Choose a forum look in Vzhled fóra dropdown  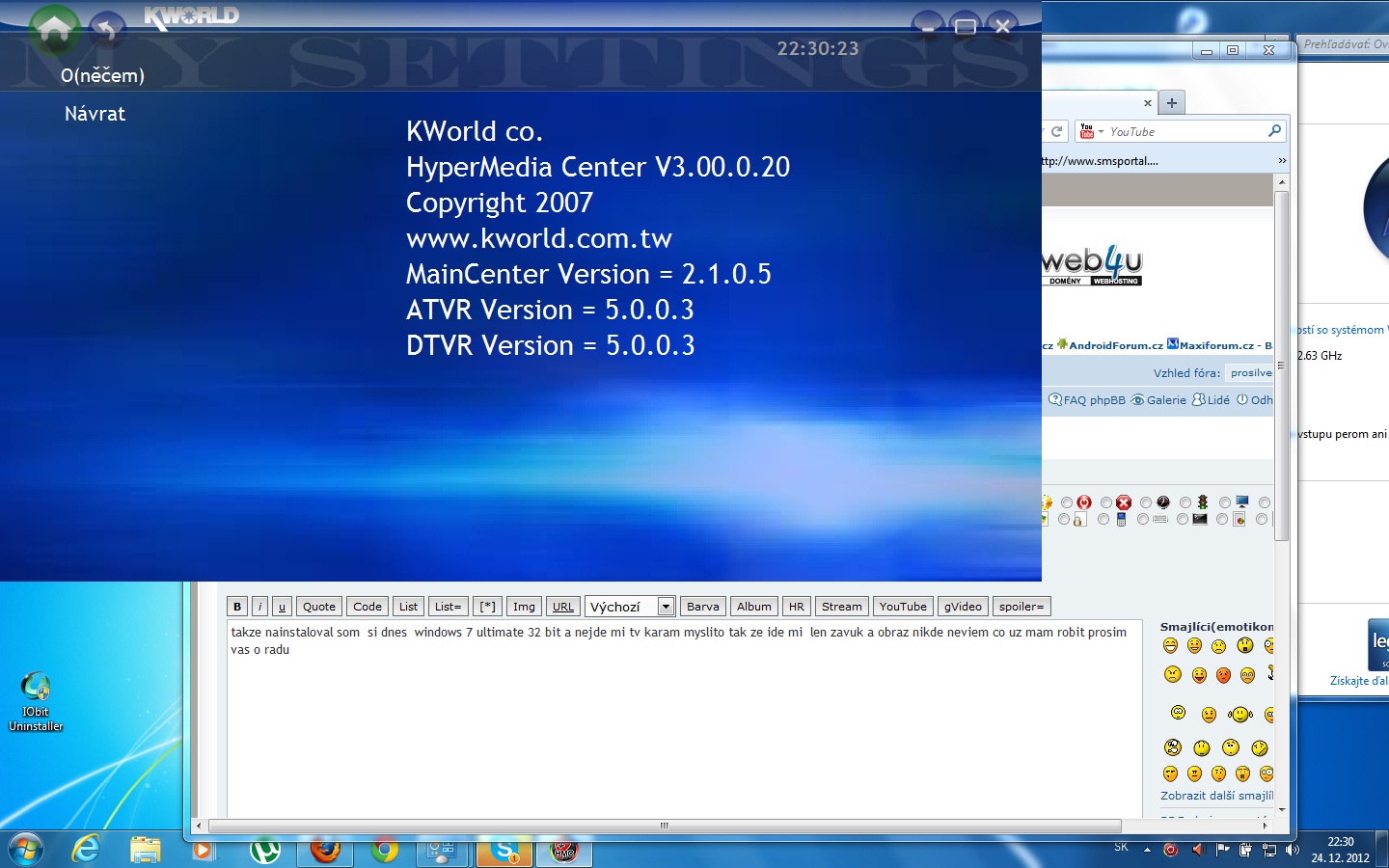coord(1250,373)
